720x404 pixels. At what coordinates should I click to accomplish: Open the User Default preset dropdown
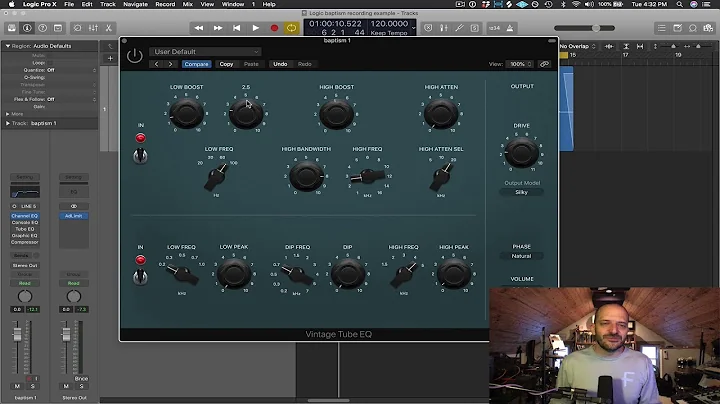click(205, 51)
